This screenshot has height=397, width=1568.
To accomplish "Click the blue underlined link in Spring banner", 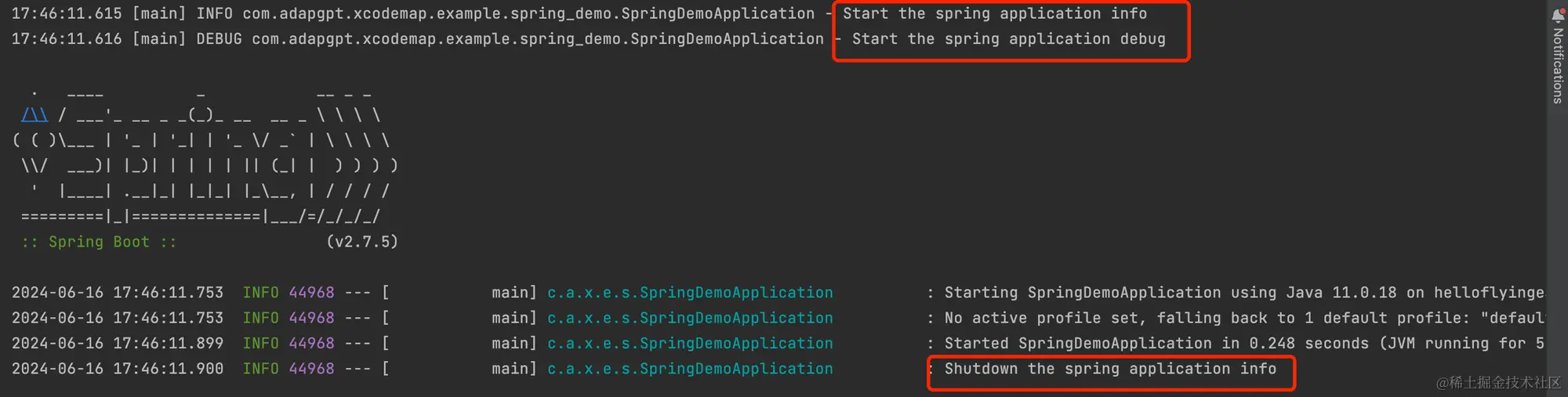I will pyautogui.click(x=34, y=115).
